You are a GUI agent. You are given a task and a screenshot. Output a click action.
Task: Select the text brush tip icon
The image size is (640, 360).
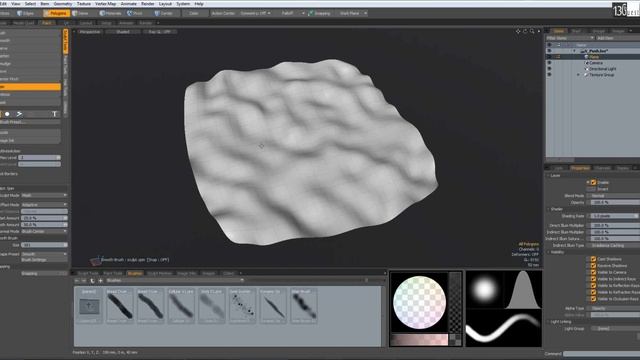54,114
